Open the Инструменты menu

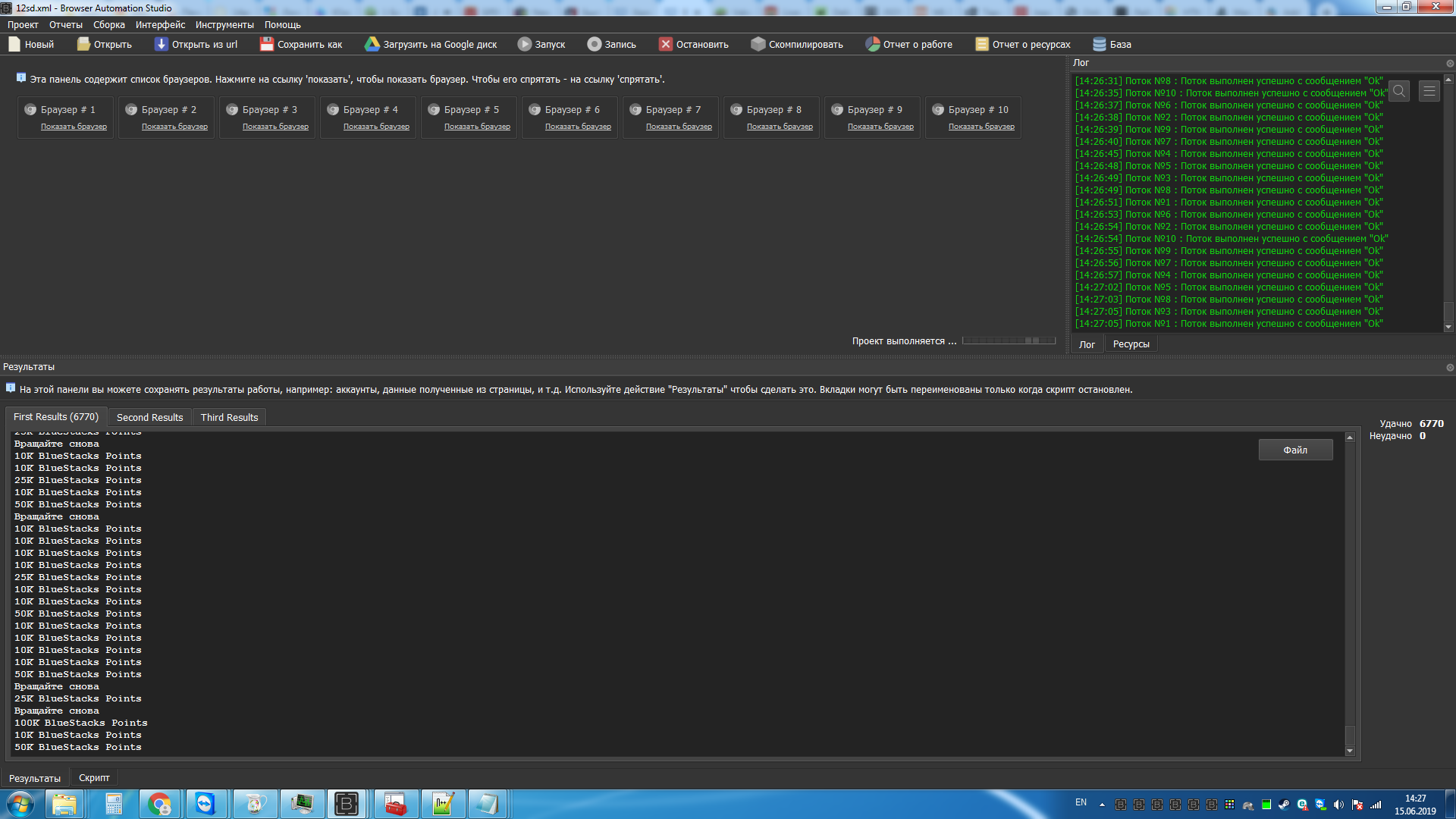[224, 25]
